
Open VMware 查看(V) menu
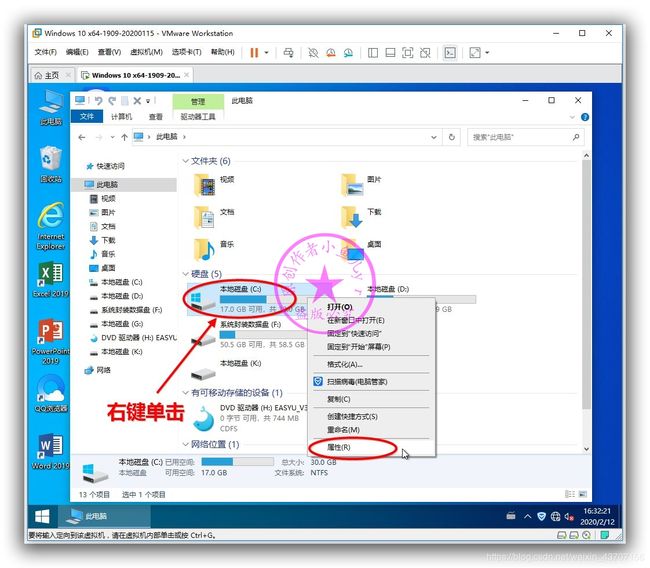pos(109,52)
